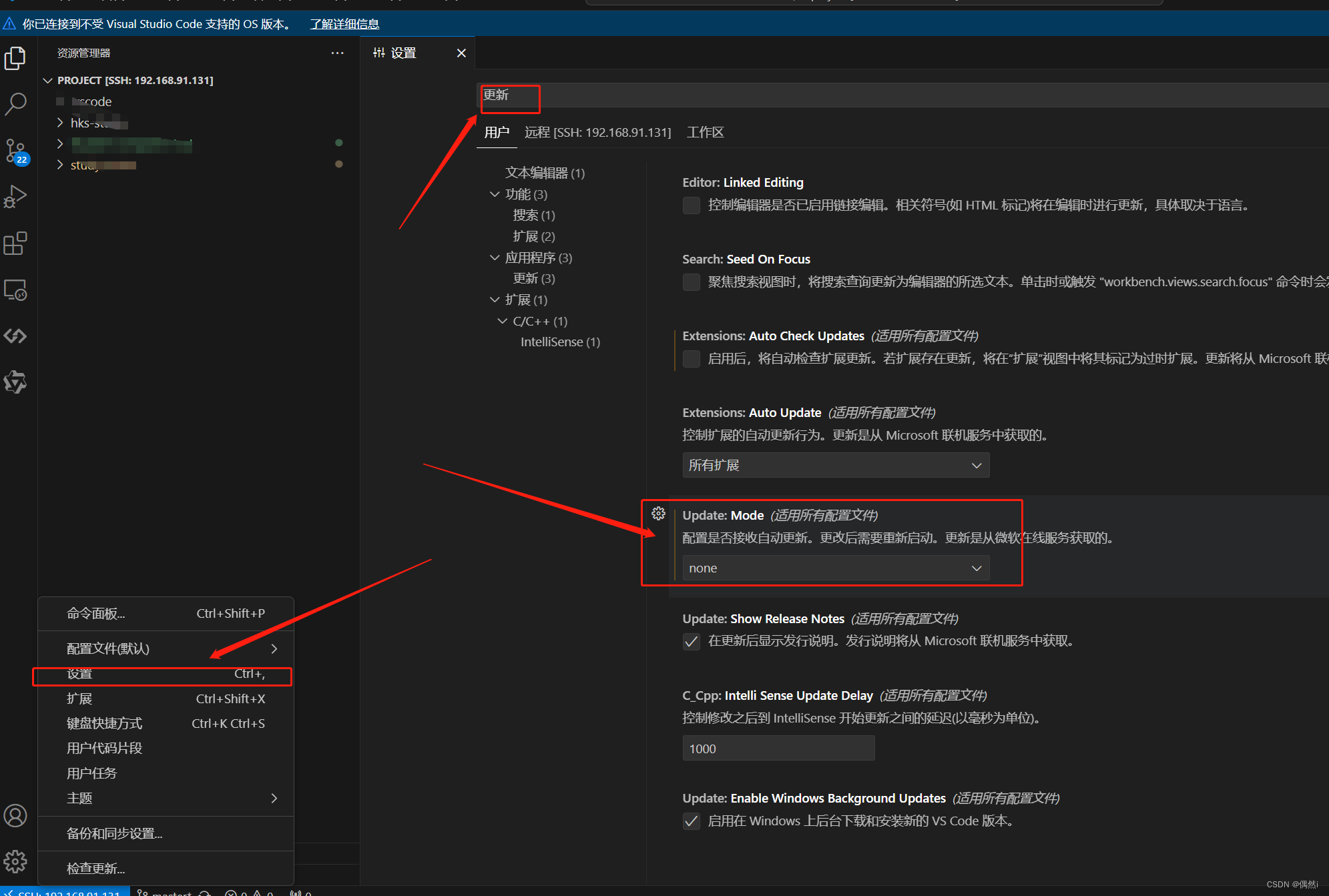Viewport: 1329px width, 896px height.
Task: Open the Extensions view icon
Action: (15, 244)
